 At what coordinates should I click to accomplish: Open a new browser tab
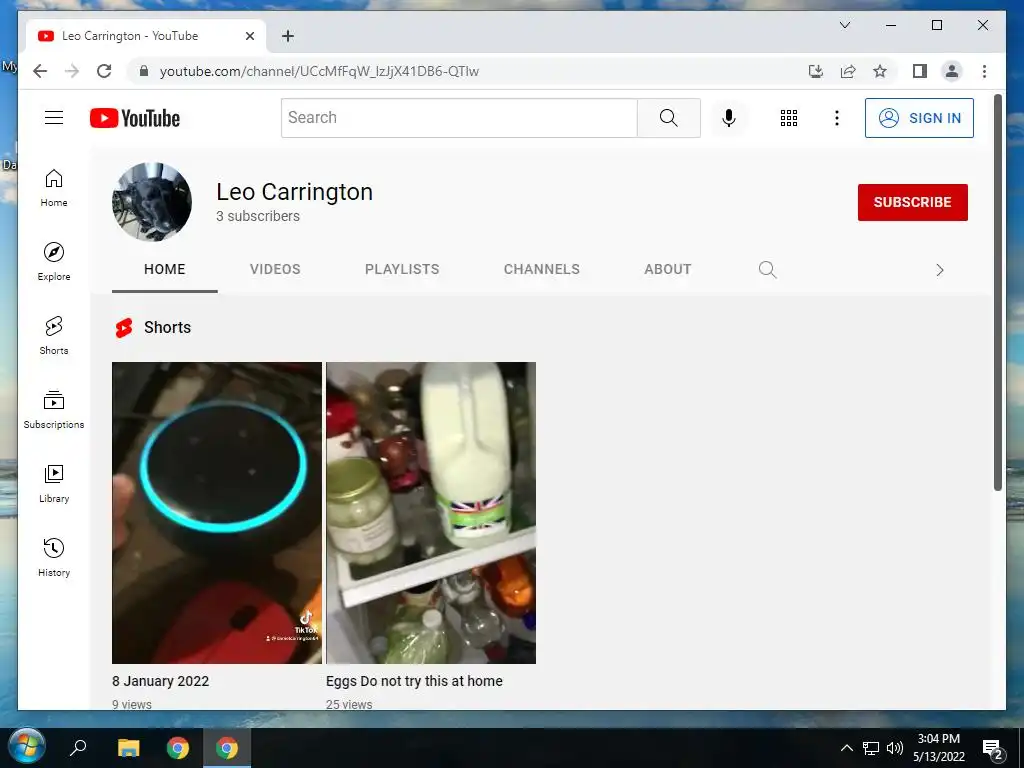(287, 36)
